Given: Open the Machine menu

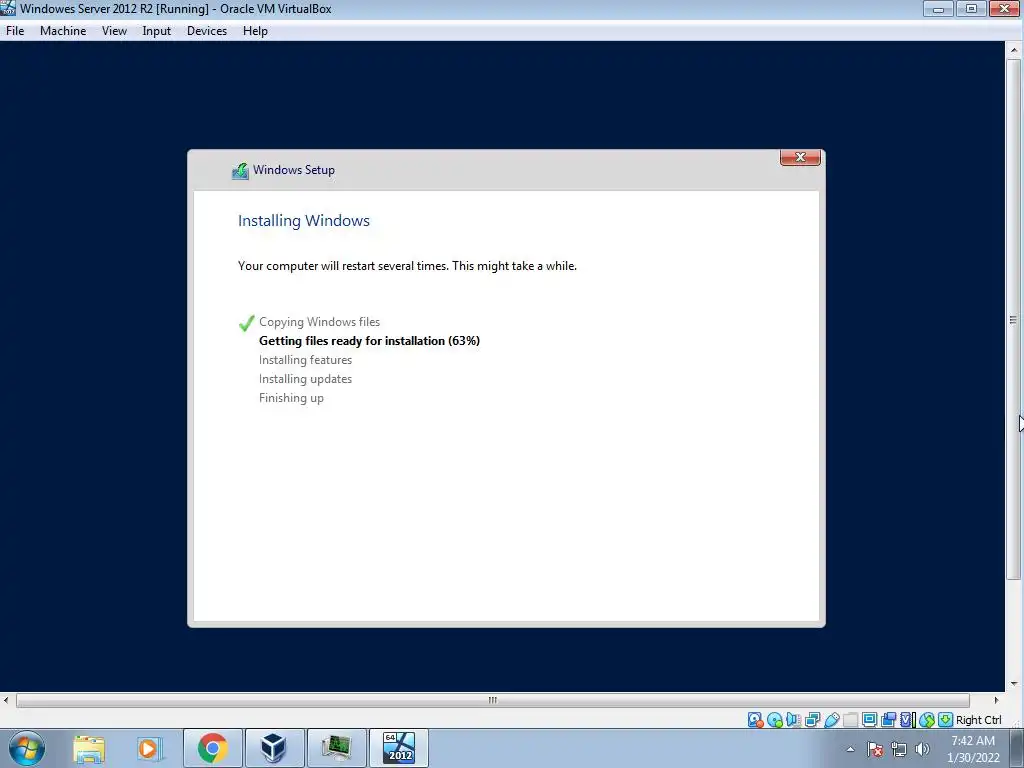Looking at the screenshot, I should (x=63, y=31).
